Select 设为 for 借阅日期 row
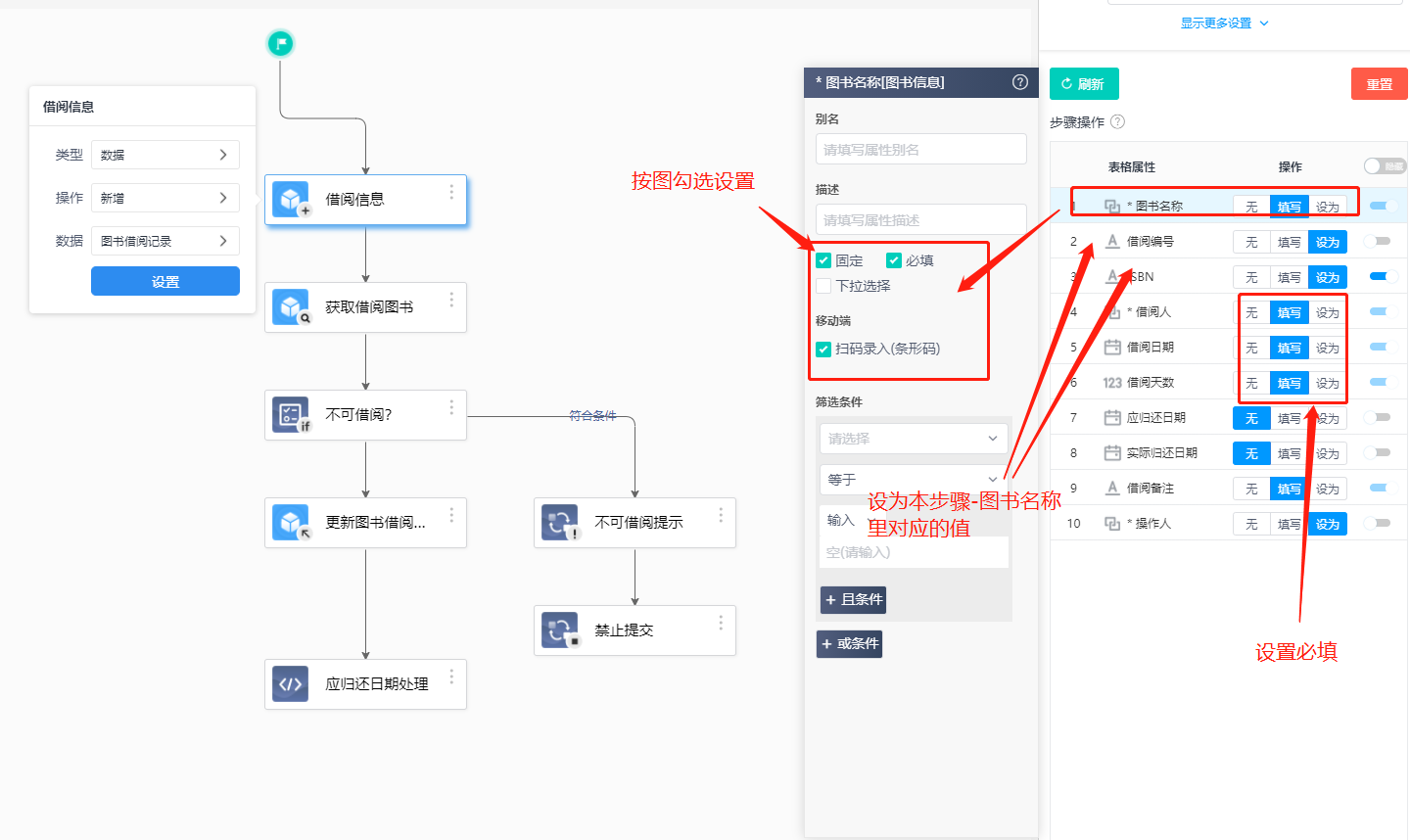 click(x=1328, y=348)
